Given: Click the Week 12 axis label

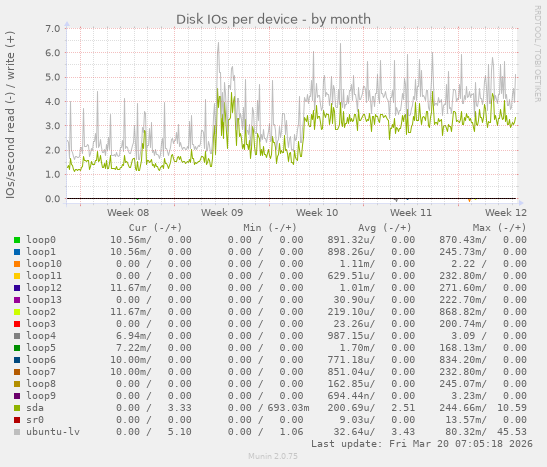Looking at the screenshot, I should click(505, 213).
